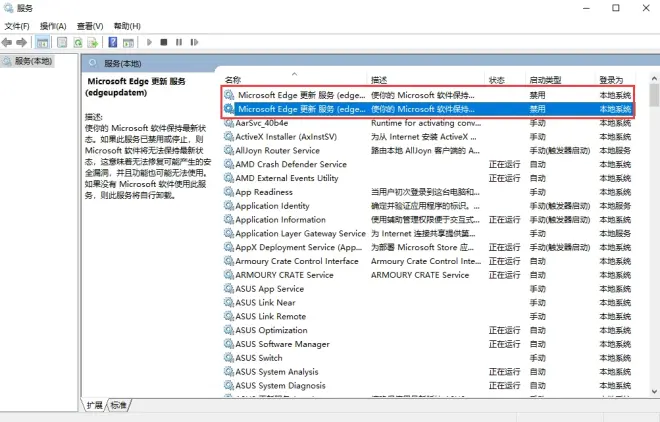Viewport: 660px width, 422px height.
Task: Click the gear icon beside ASUS Link Near
Action: [x=229, y=303]
